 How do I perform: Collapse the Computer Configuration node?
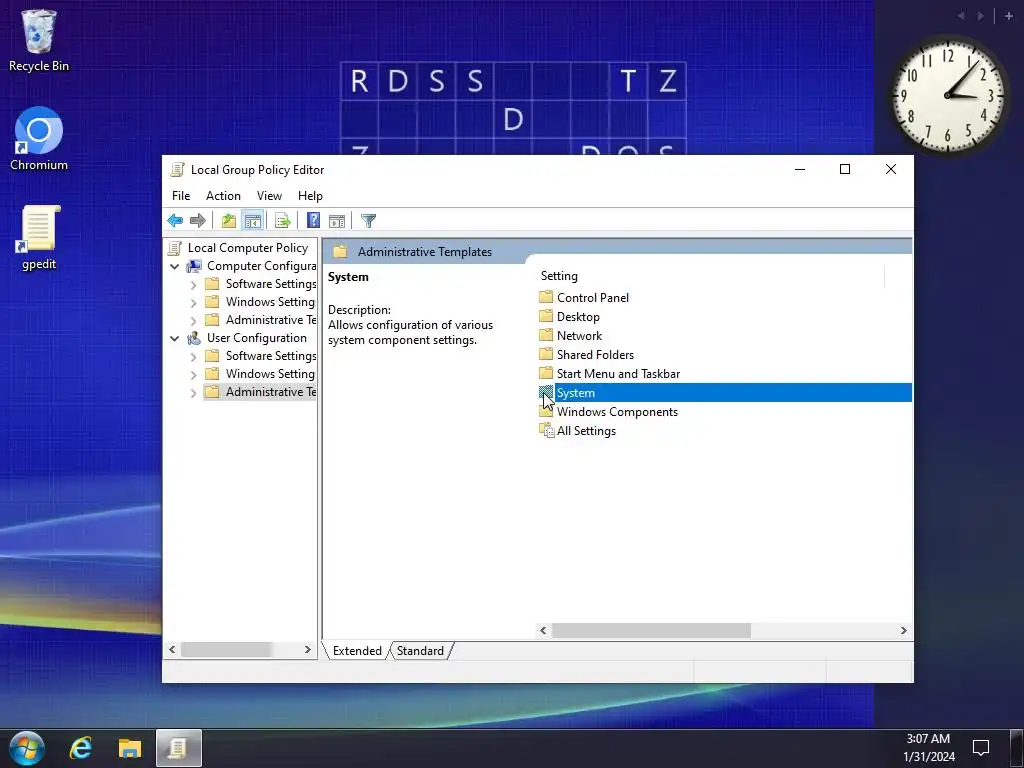[174, 266]
